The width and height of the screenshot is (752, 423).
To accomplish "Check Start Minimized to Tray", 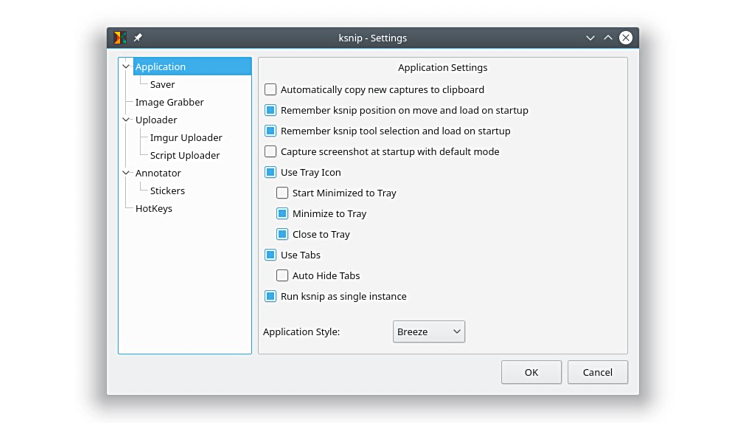I will click(x=282, y=193).
